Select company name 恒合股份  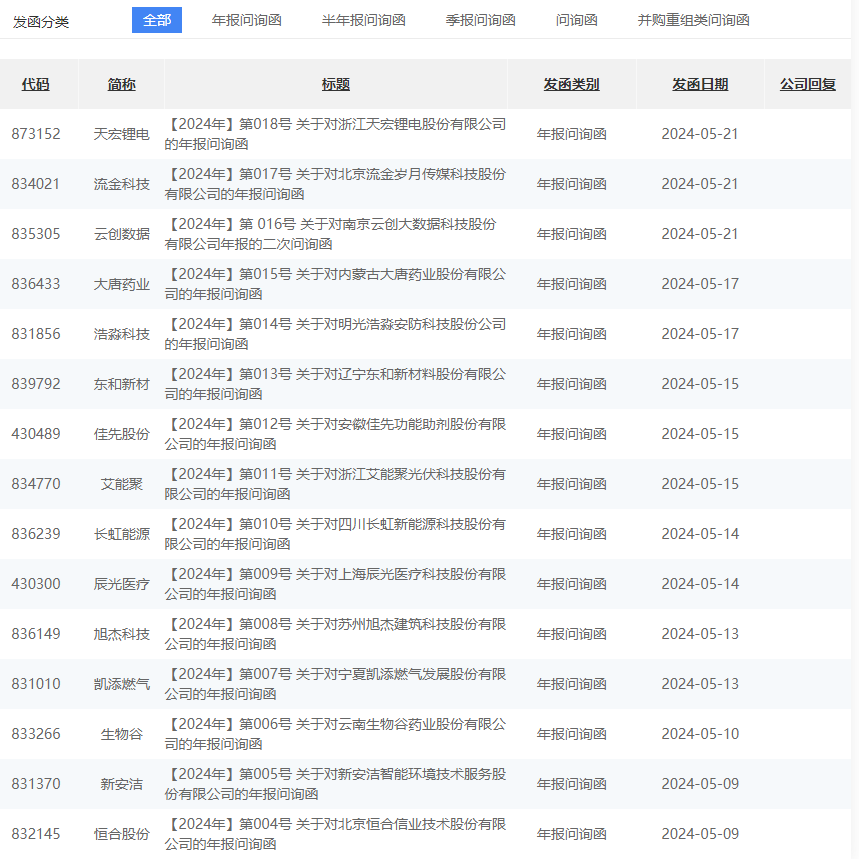tap(122, 834)
